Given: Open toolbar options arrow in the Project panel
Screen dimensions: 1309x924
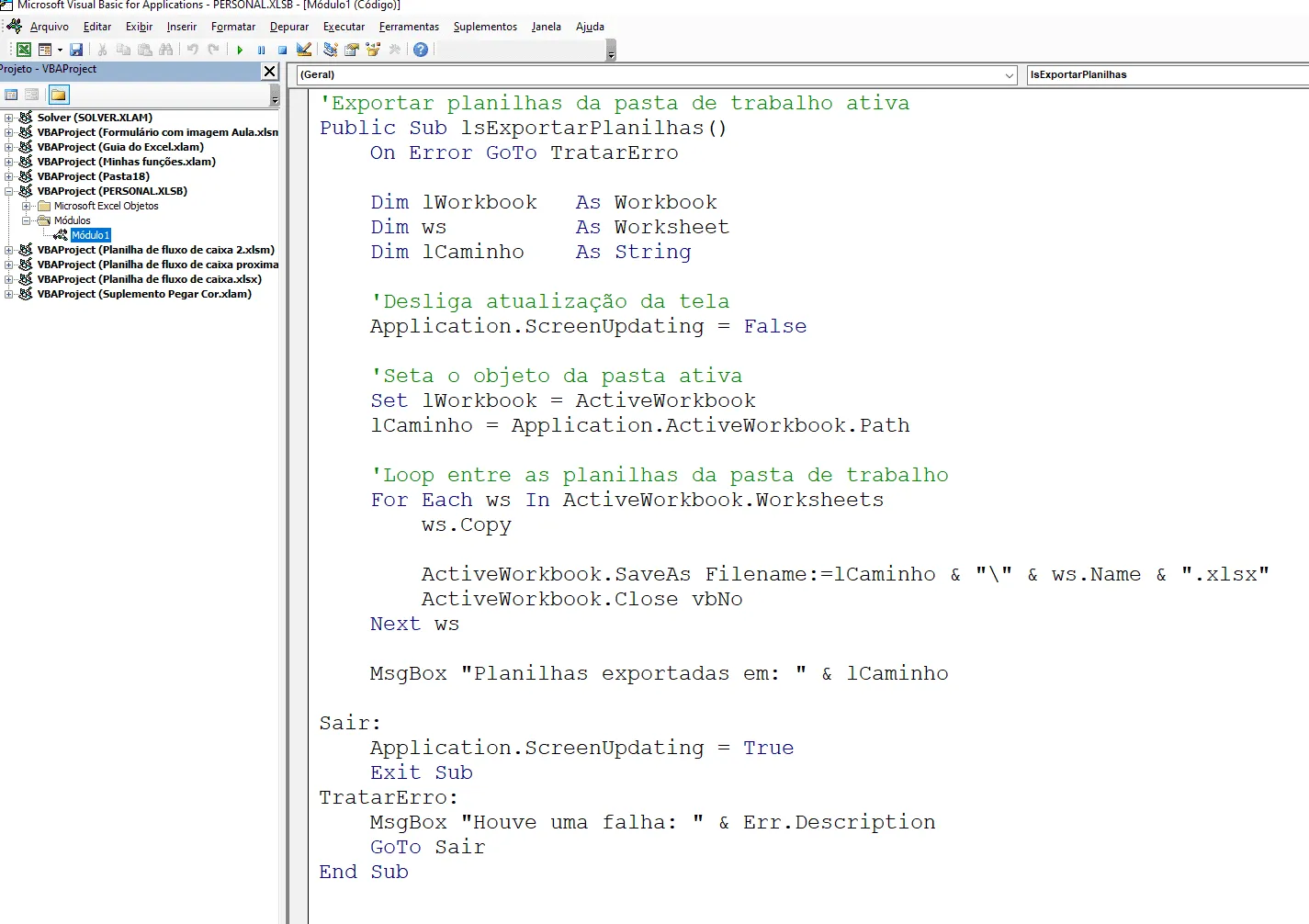Looking at the screenshot, I should [x=275, y=96].
